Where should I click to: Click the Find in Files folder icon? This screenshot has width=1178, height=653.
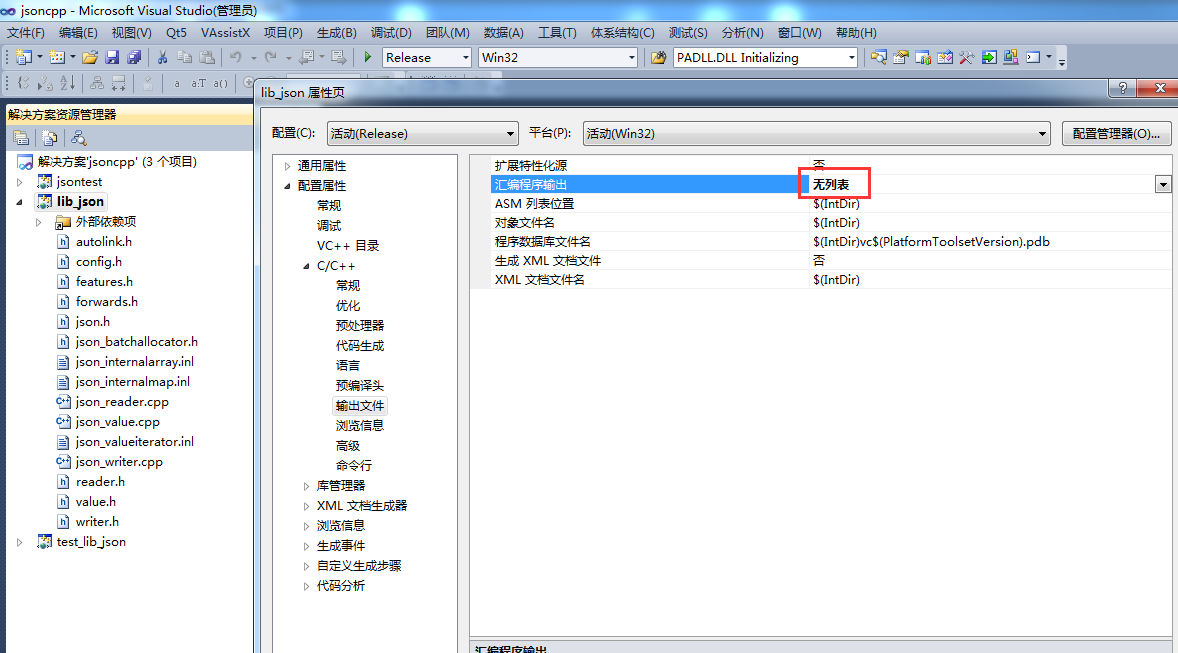click(659, 57)
